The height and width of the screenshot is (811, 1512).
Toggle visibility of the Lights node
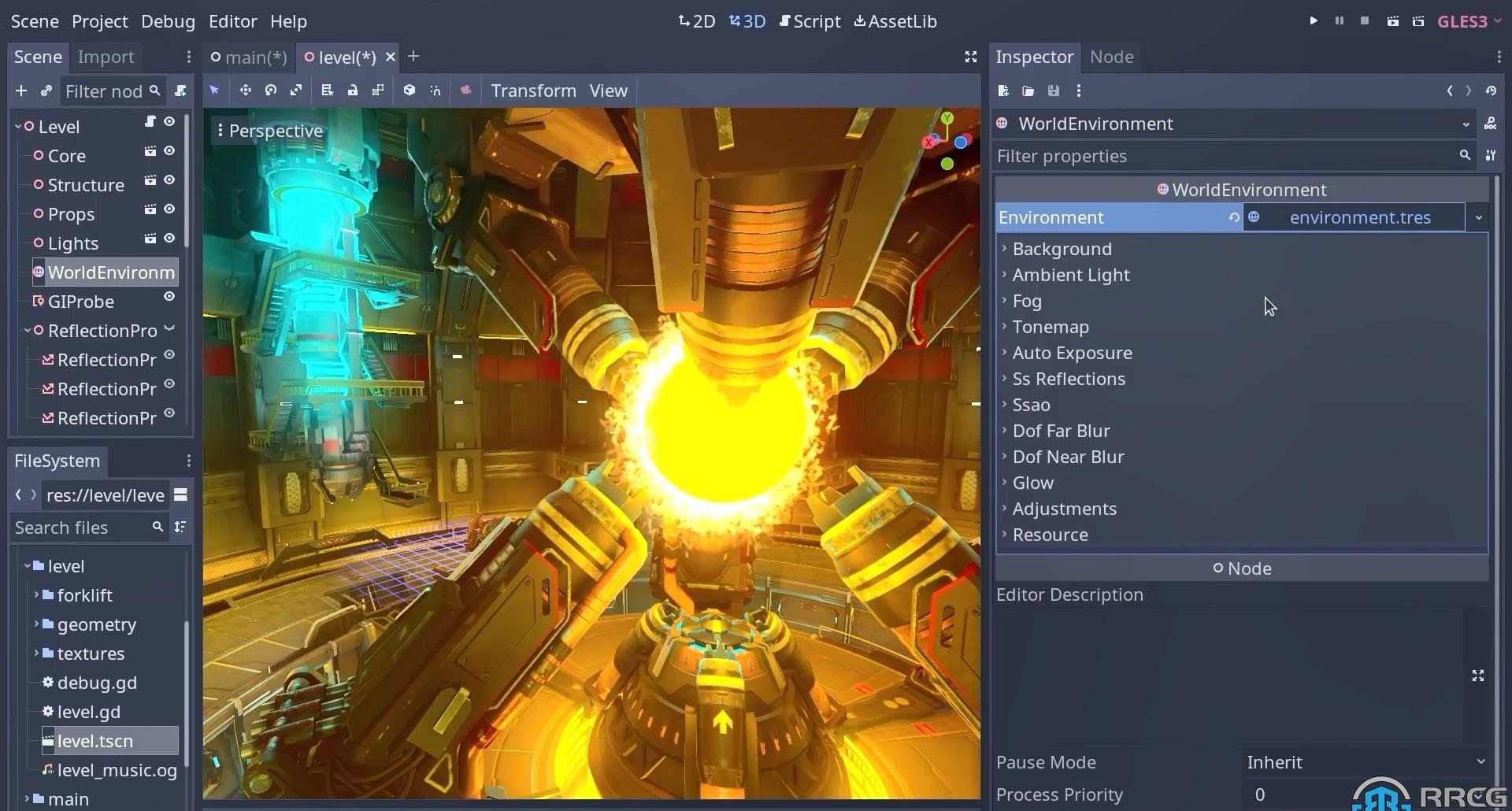169,239
